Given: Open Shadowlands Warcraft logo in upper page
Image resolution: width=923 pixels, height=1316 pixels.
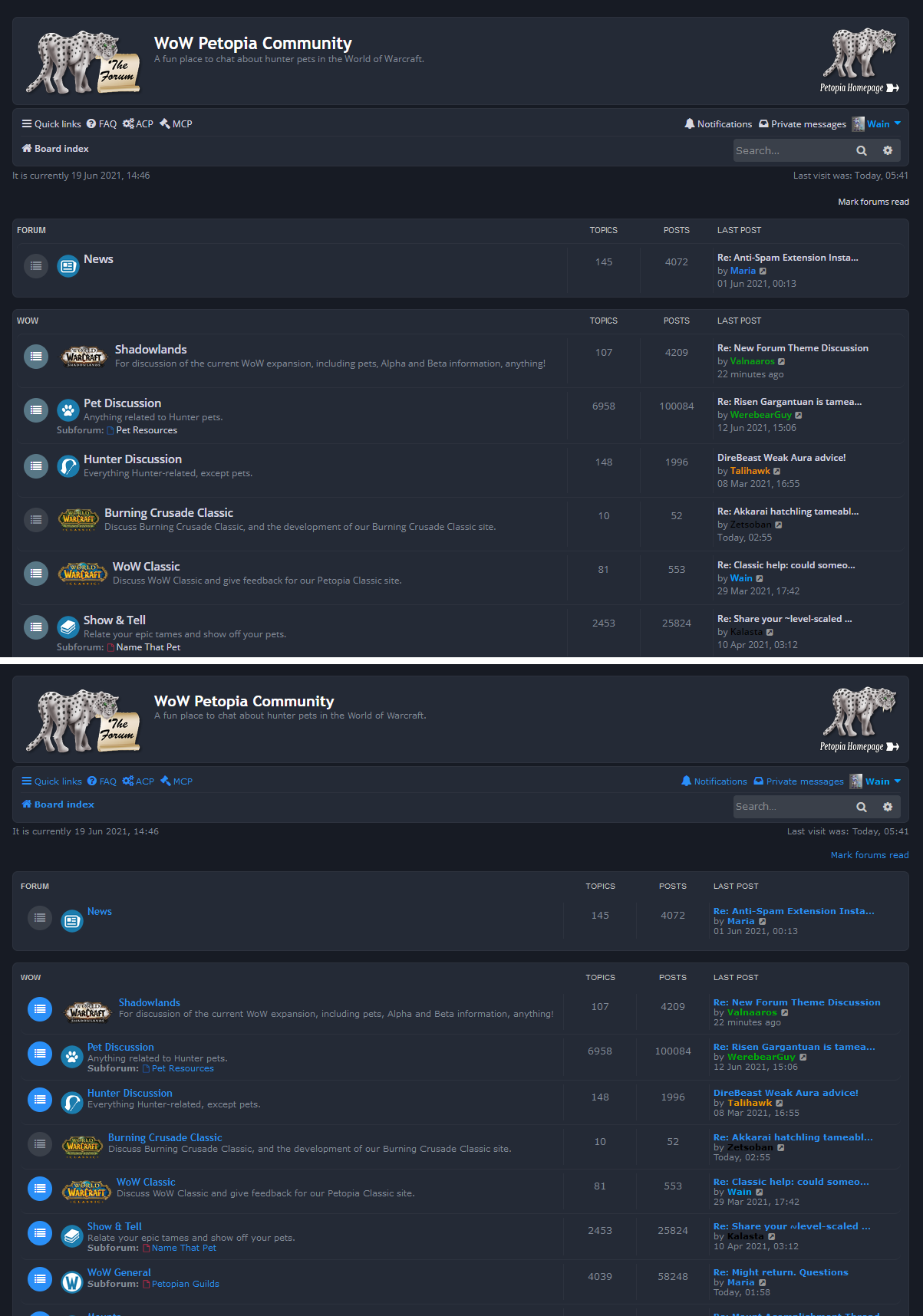Looking at the screenshot, I should [84, 357].
